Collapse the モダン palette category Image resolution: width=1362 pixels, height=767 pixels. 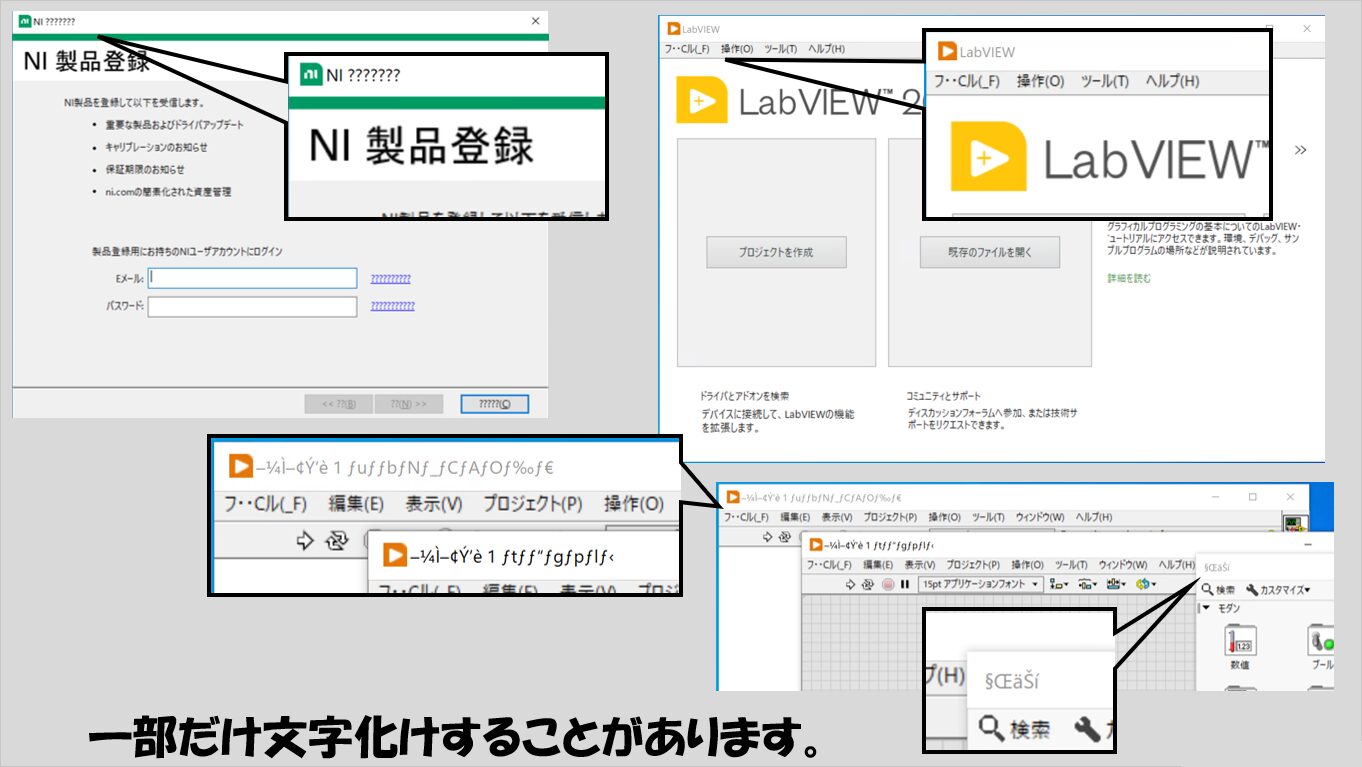1205,608
